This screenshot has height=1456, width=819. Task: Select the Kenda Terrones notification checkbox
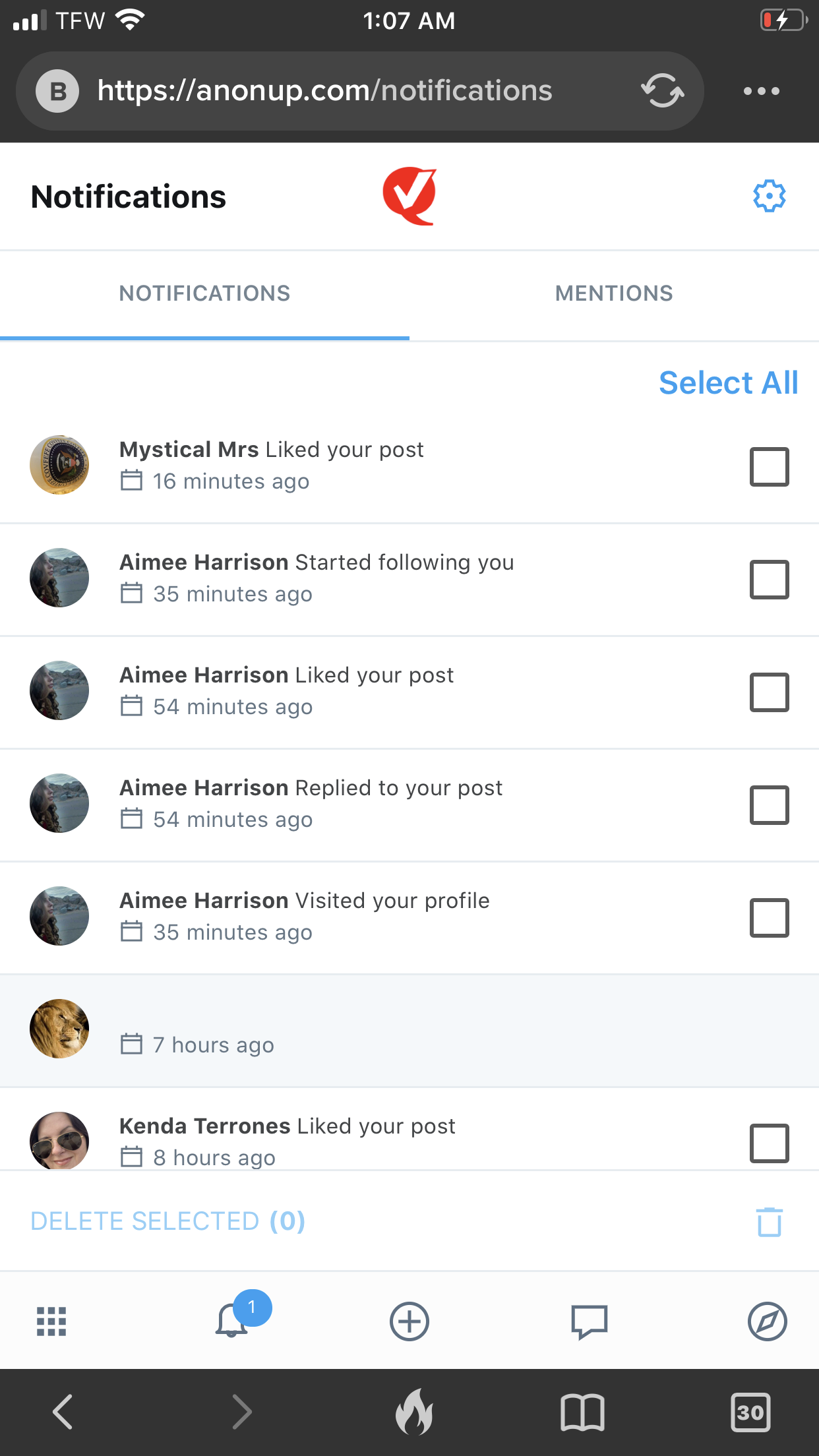(769, 1143)
